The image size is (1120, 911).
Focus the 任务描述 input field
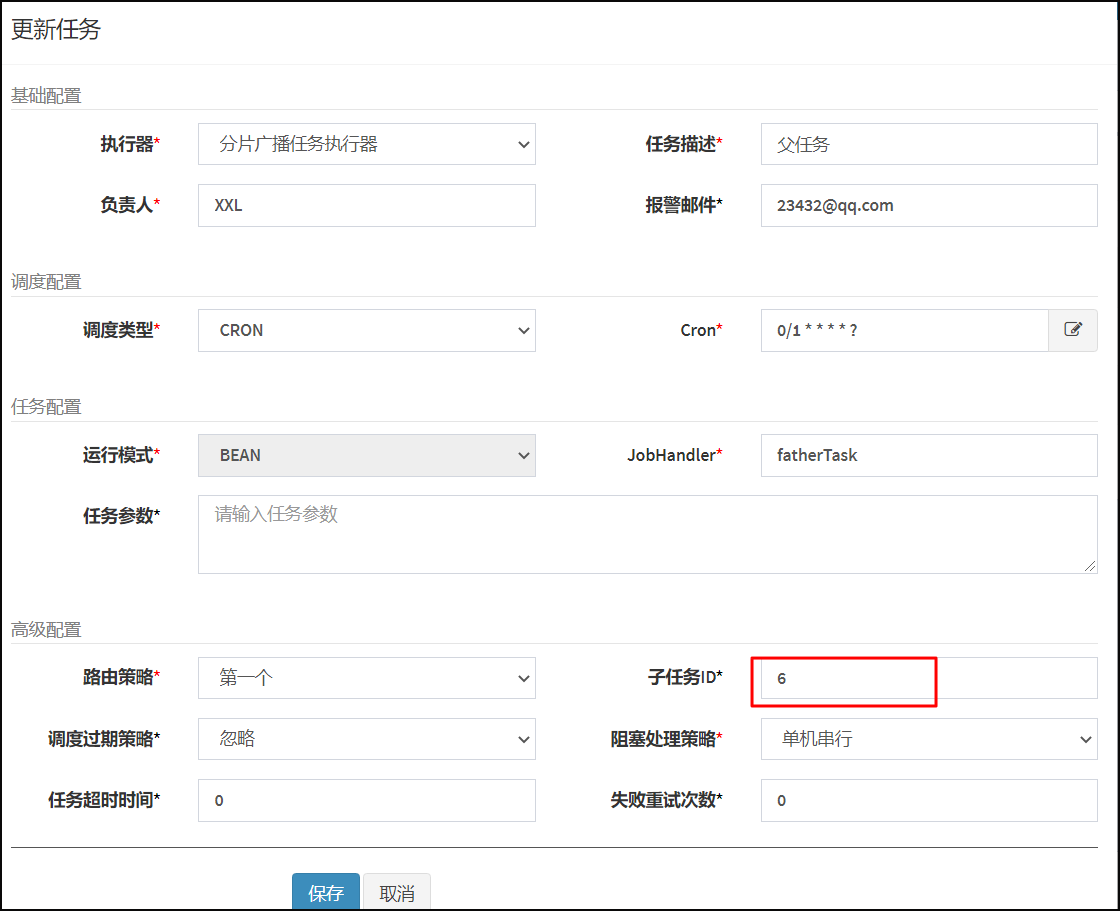click(929, 144)
